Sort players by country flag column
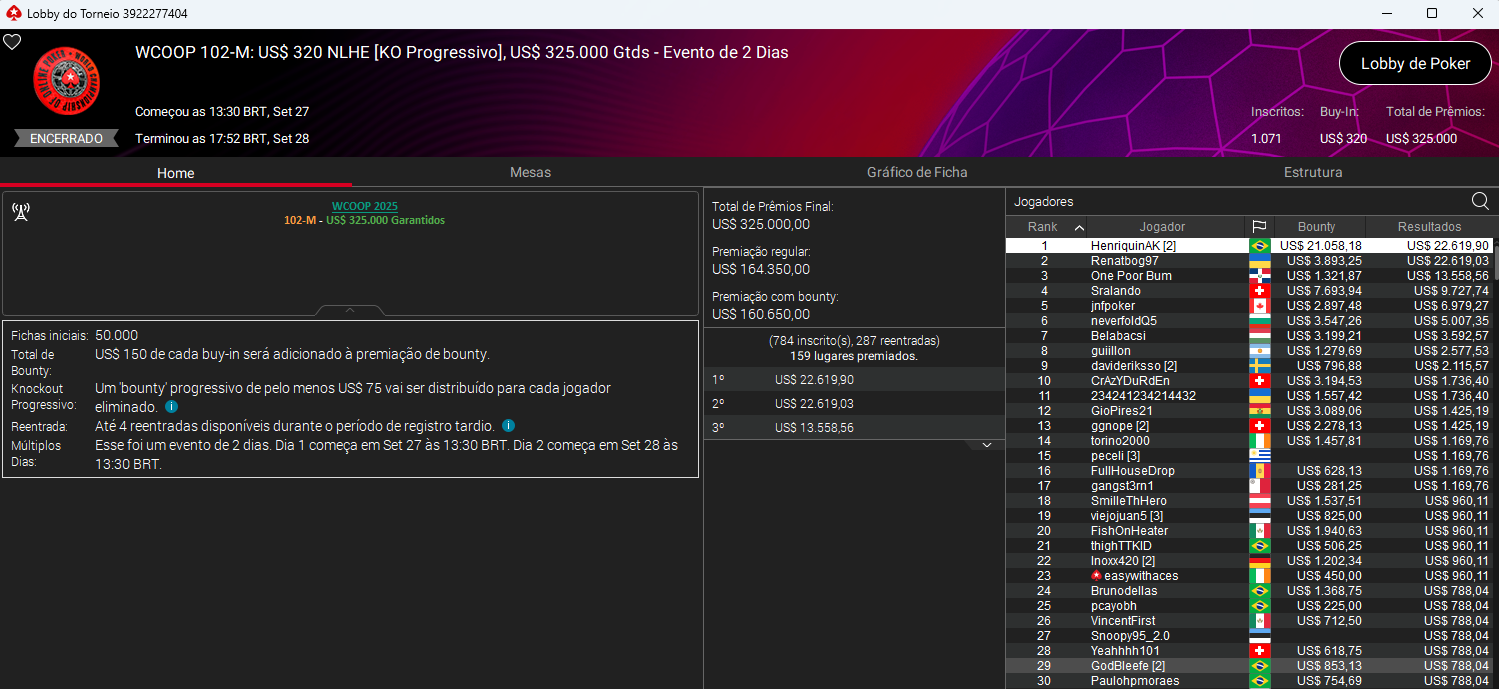 click(x=1259, y=227)
